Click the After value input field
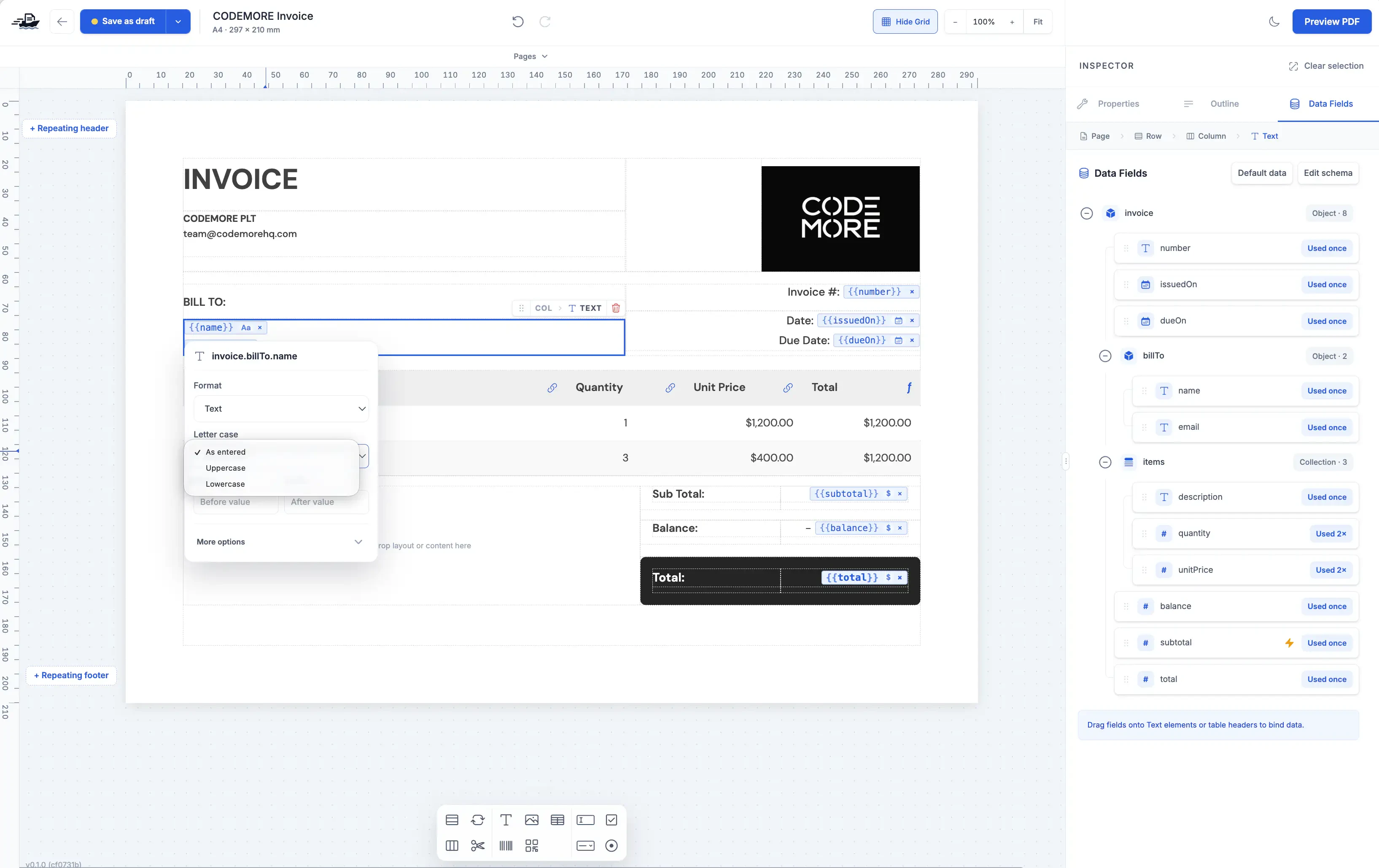 click(326, 502)
